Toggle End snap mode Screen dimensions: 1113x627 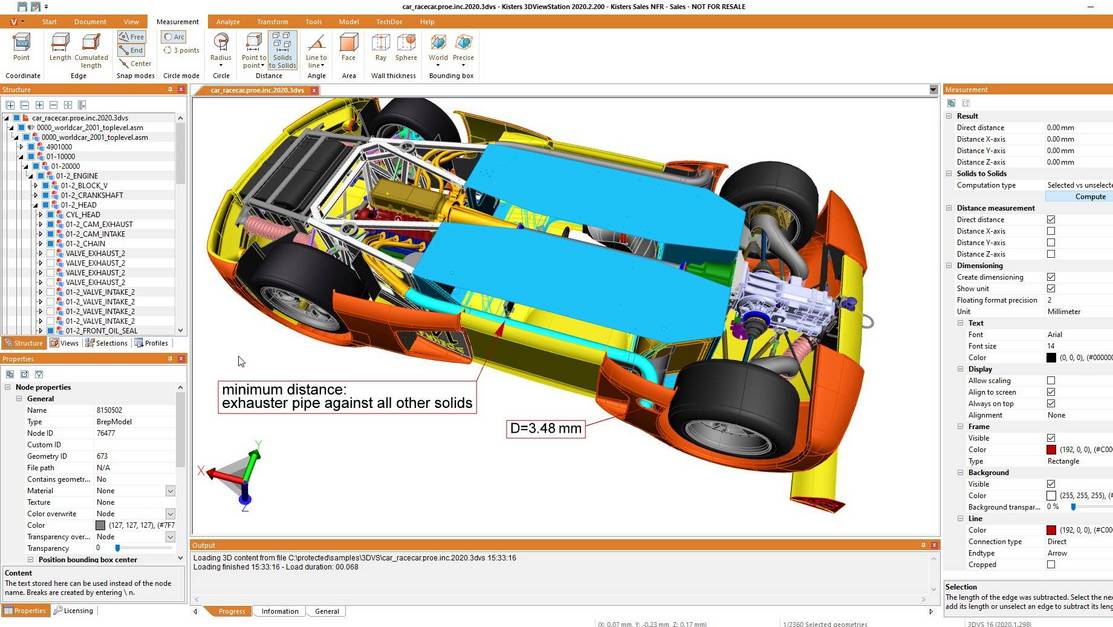click(x=131, y=50)
